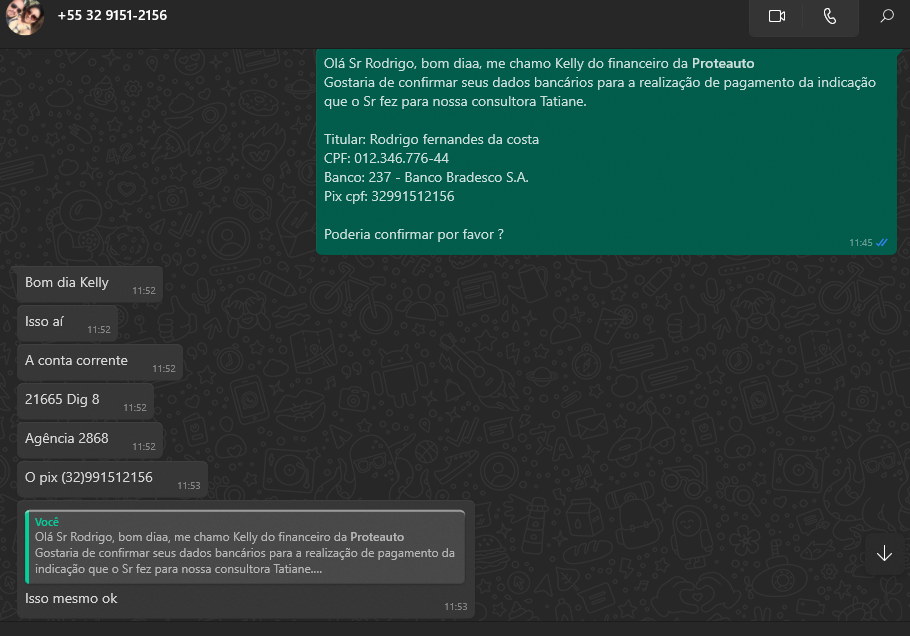The width and height of the screenshot is (910, 636).
Task: Select the "Bom dia Kelly" message
Action: tap(67, 283)
